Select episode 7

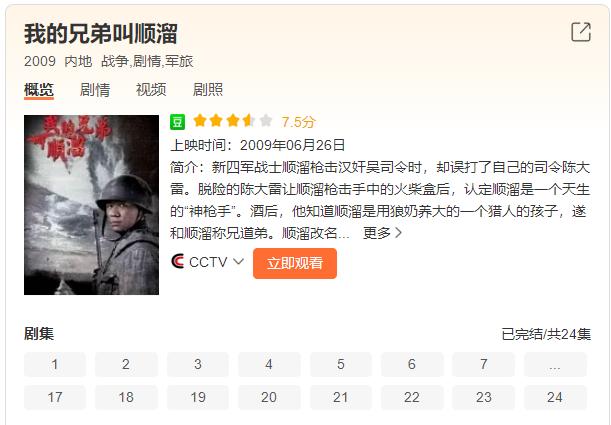point(483,365)
